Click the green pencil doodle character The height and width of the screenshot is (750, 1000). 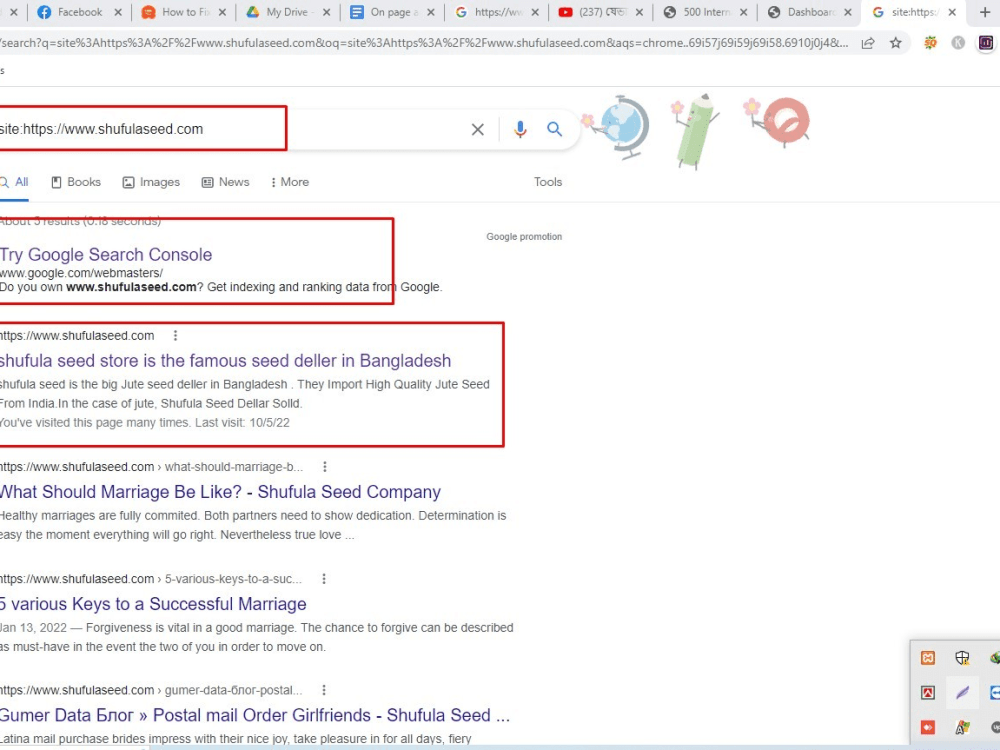click(694, 131)
